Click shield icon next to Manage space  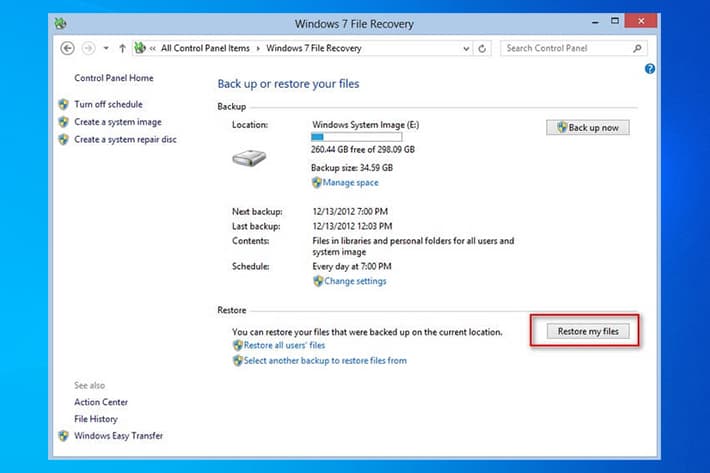click(317, 182)
